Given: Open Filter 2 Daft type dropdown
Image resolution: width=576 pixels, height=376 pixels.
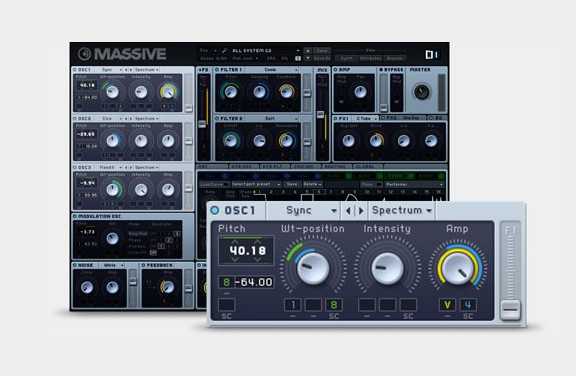Looking at the screenshot, I should [x=272, y=119].
